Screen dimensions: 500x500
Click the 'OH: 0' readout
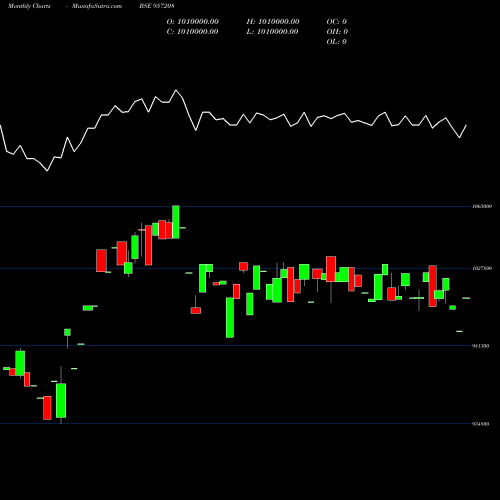click(337, 32)
